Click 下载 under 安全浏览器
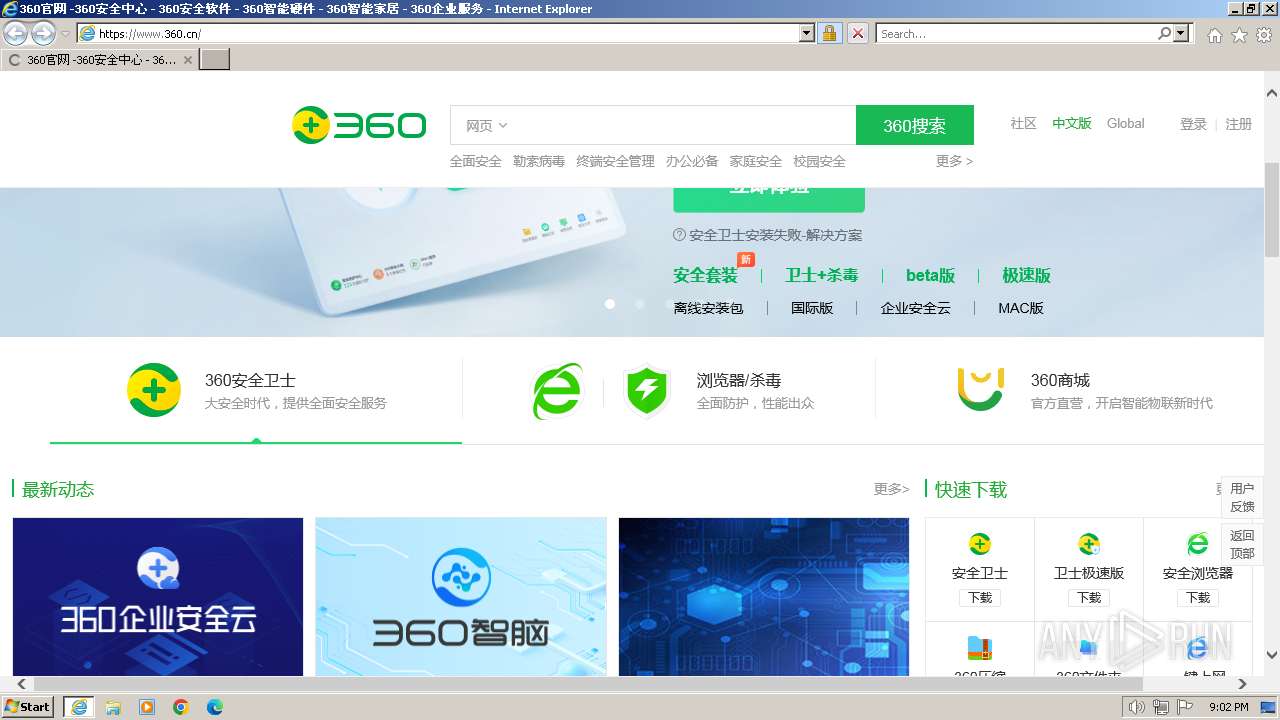1280x720 pixels. pyautogui.click(x=1198, y=598)
